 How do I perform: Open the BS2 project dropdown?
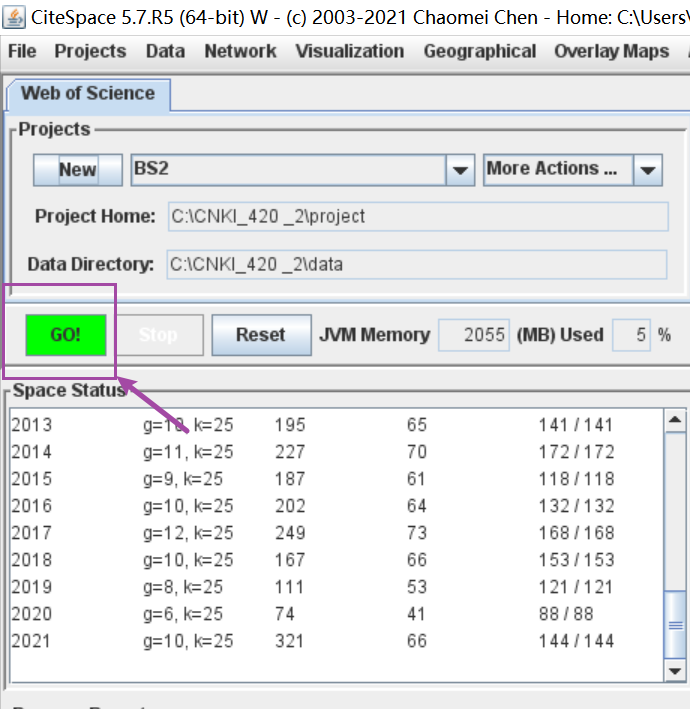coord(302,170)
